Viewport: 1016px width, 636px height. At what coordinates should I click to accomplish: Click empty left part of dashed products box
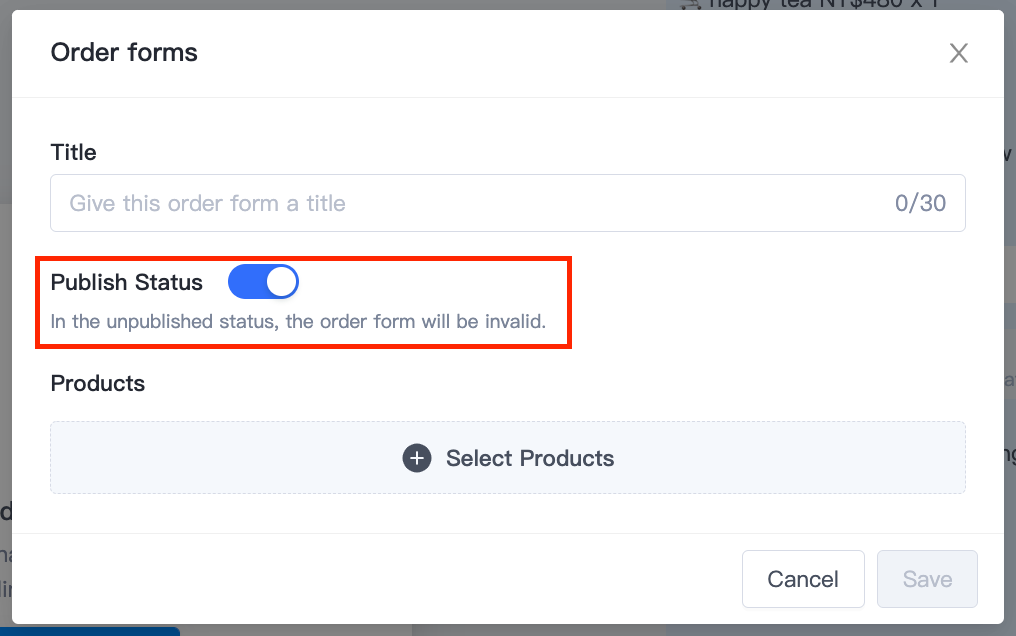click(194, 458)
